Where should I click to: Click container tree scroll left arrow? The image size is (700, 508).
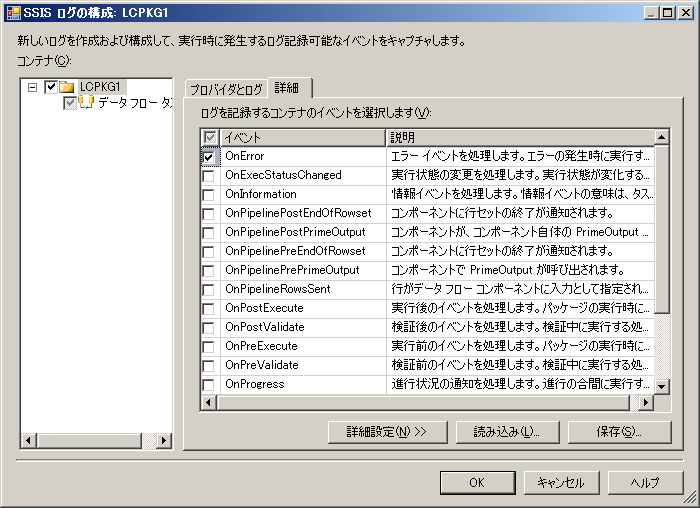29,441
